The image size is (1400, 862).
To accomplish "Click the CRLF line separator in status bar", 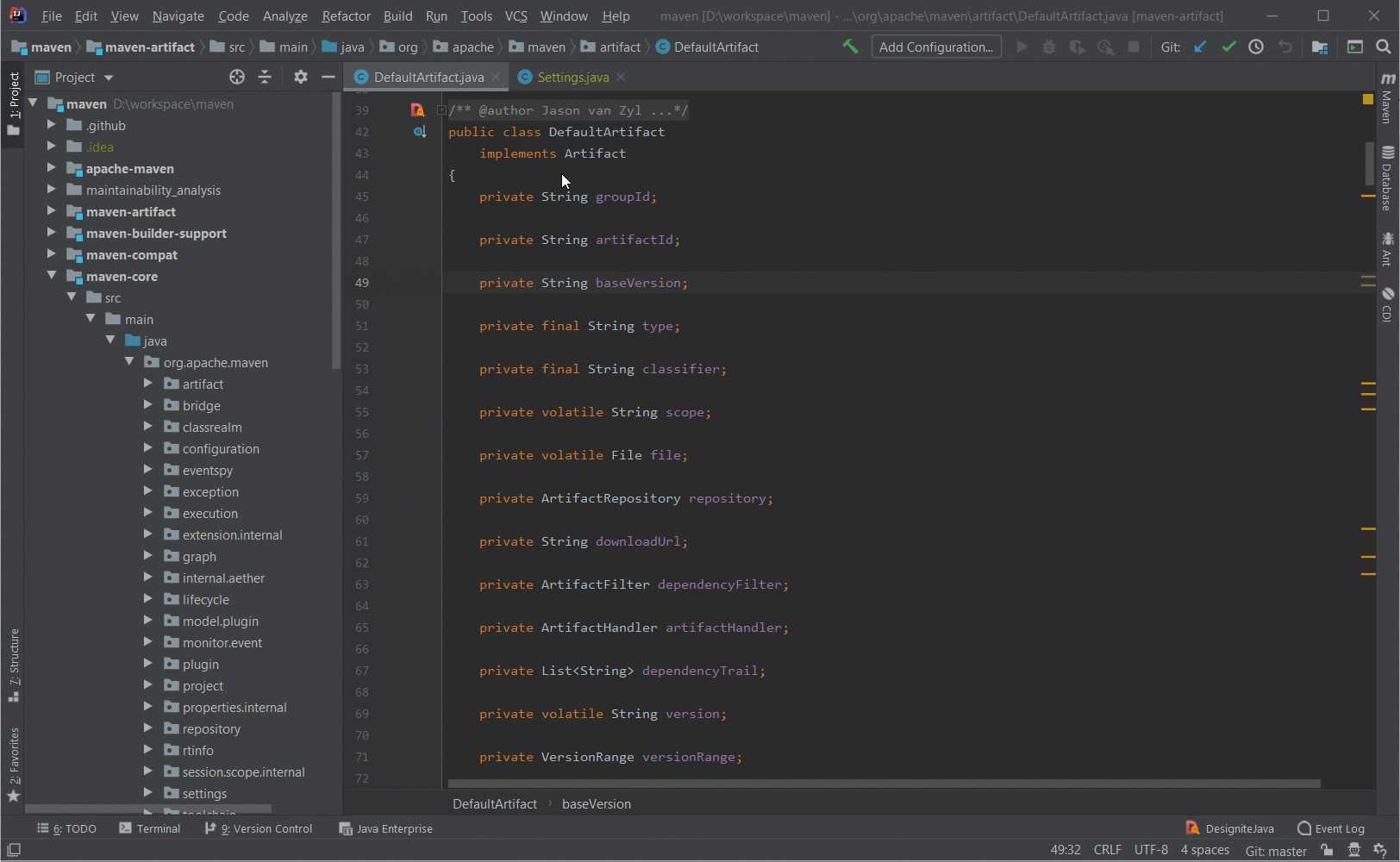I will pos(1108,850).
